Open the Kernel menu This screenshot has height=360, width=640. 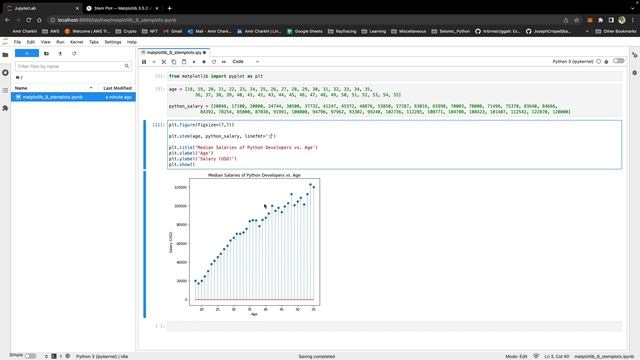(76, 42)
